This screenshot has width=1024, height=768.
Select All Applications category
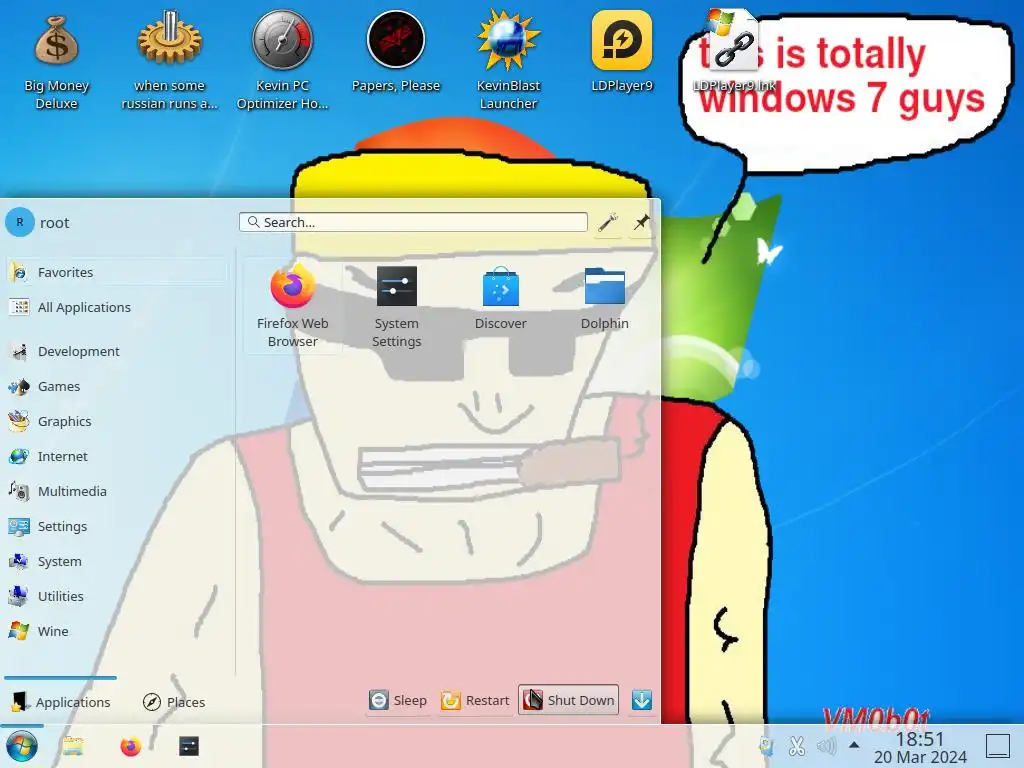(x=118, y=307)
